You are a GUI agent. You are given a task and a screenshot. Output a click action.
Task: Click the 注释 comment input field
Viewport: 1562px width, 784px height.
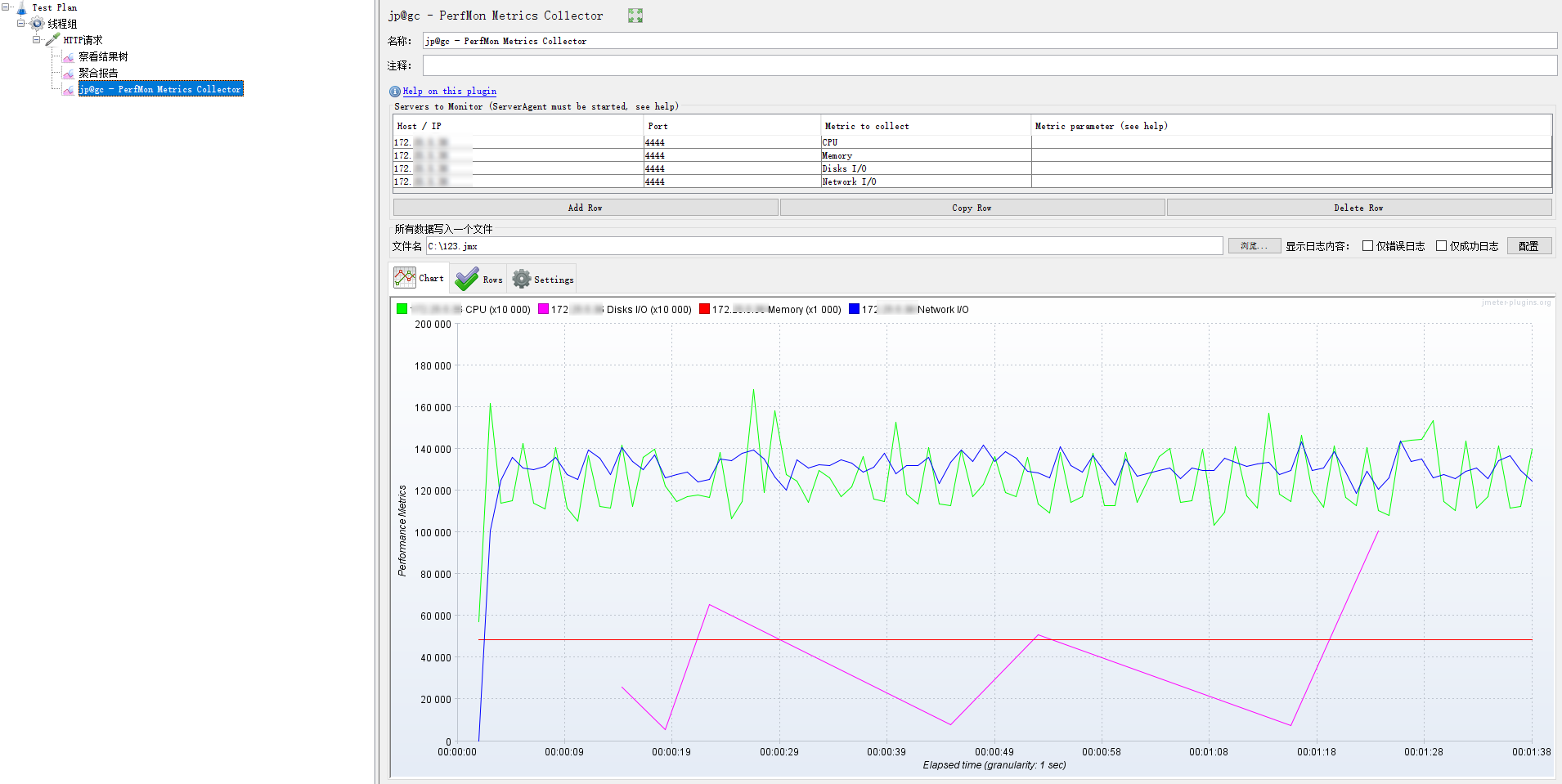pyautogui.click(x=990, y=65)
